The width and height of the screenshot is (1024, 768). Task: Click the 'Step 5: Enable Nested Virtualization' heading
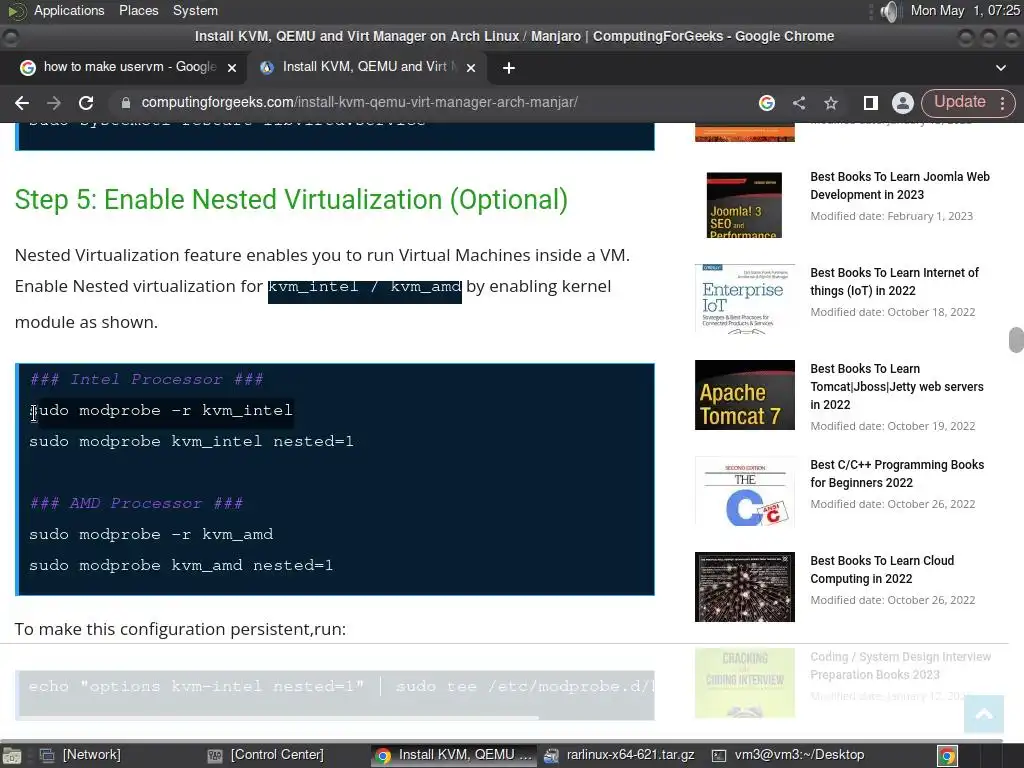(x=291, y=200)
